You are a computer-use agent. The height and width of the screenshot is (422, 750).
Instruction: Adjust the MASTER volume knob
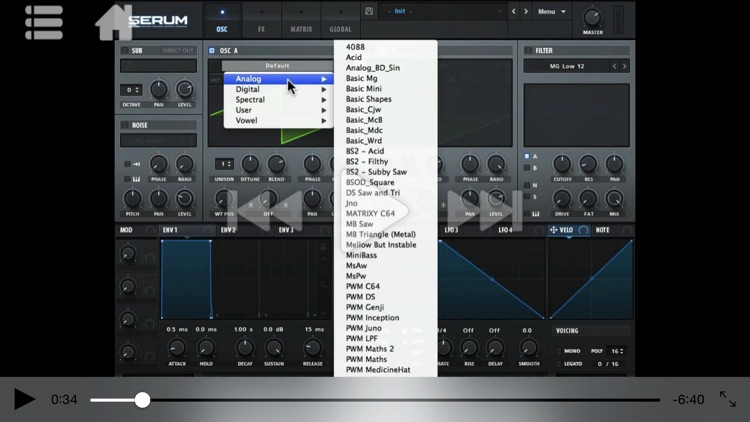pyautogui.click(x=592, y=18)
